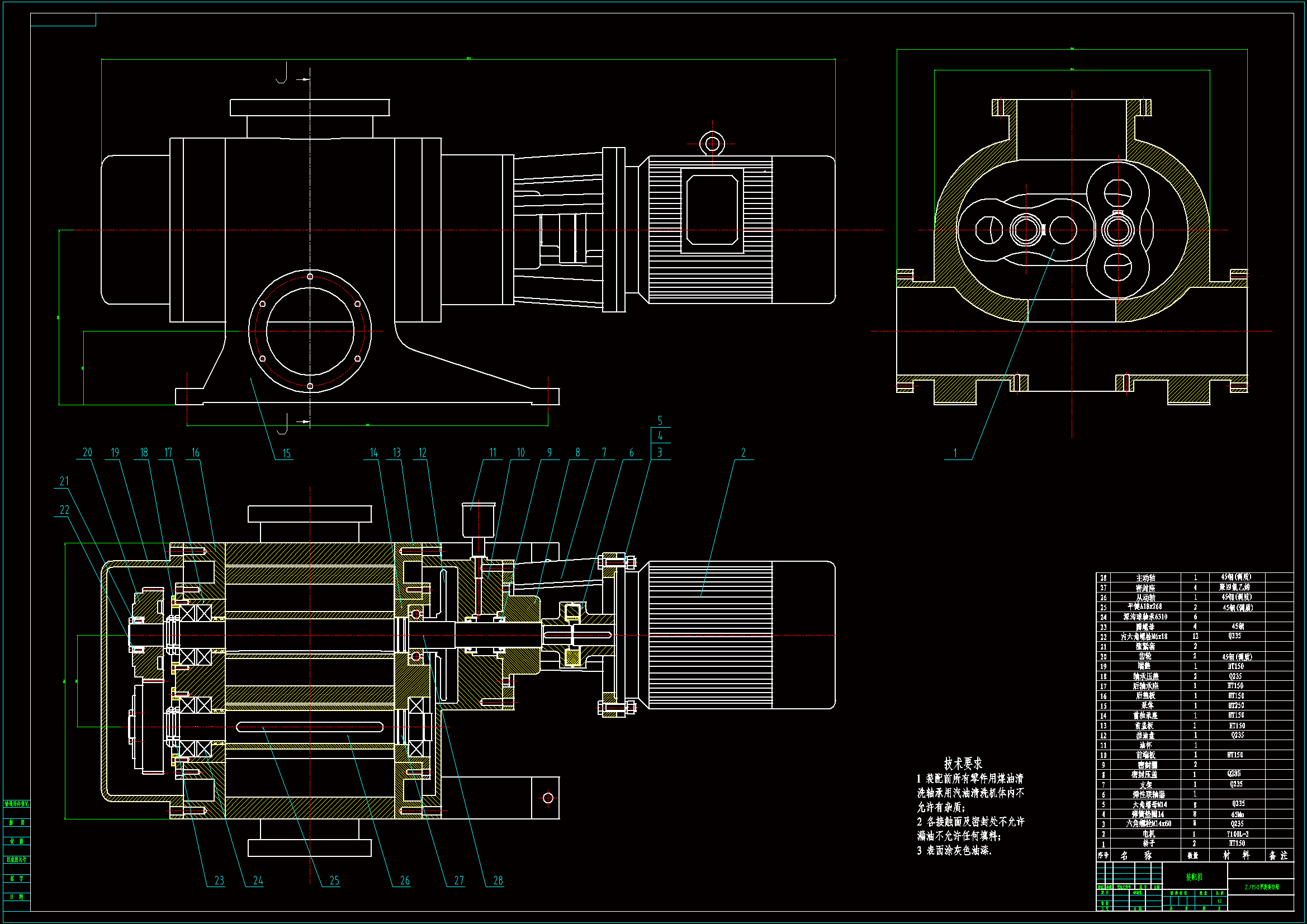The image size is (1307, 924).
Task: Click the 深沟球轴承6310 entry in parts list
Action: (x=1145, y=617)
